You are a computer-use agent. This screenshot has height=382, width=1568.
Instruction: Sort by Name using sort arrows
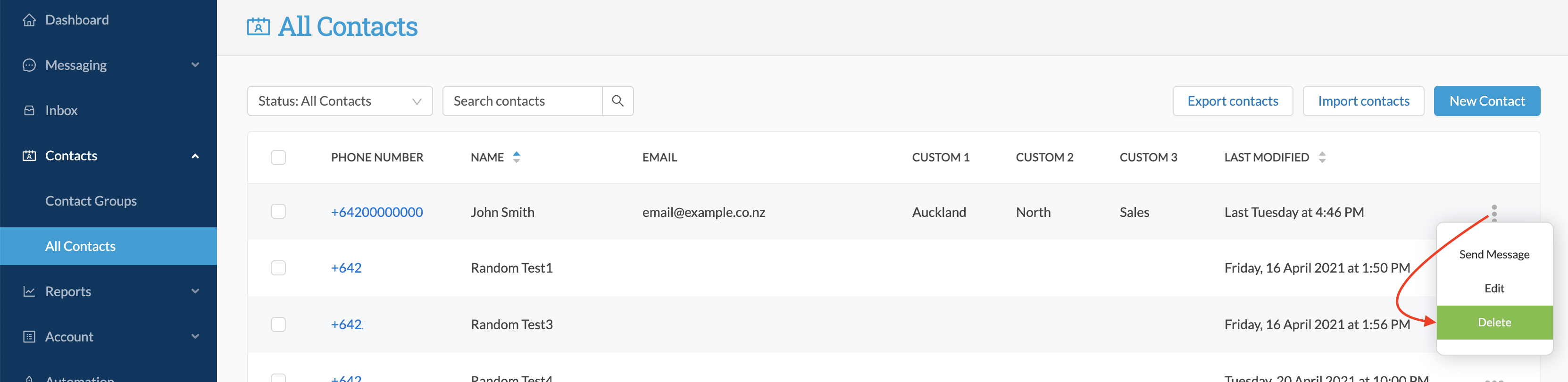(516, 157)
